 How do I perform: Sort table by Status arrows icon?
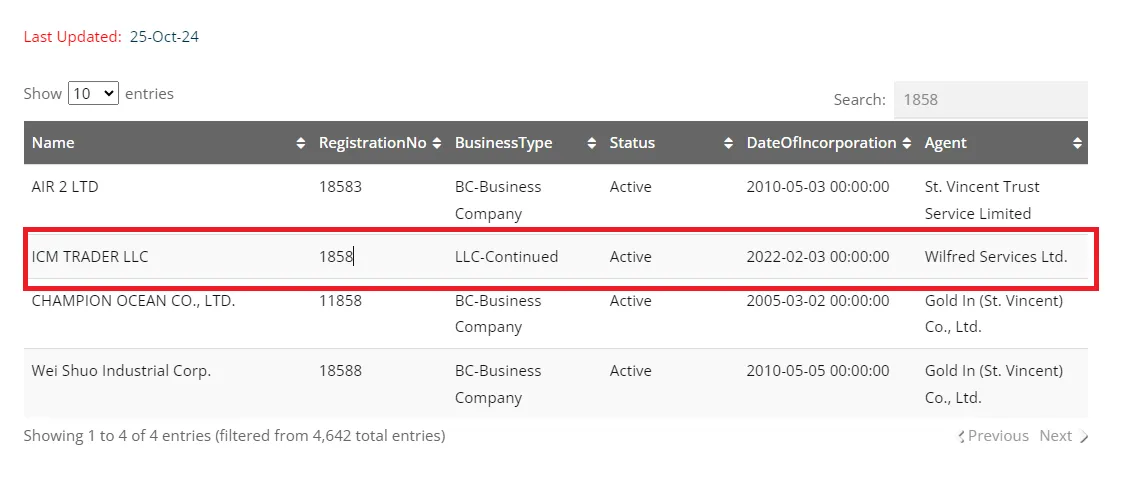click(x=728, y=143)
